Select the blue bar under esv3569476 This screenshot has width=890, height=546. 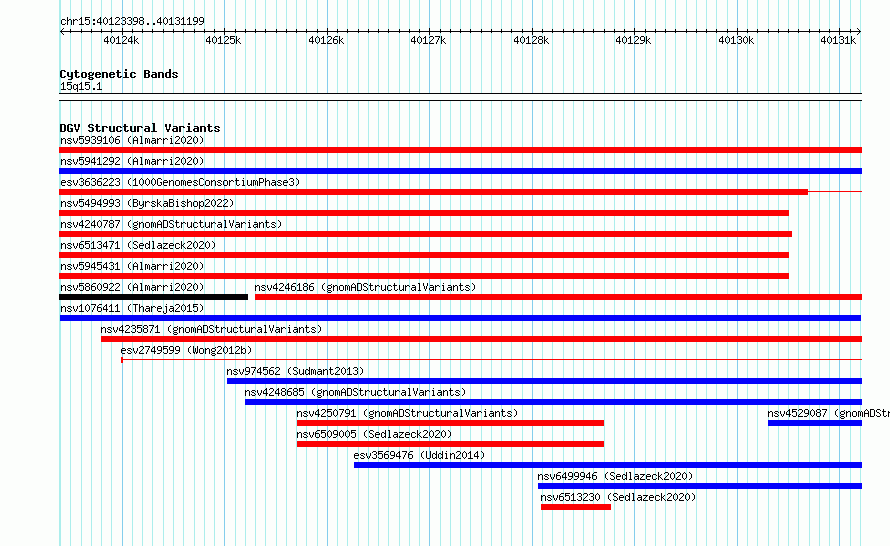point(608,465)
